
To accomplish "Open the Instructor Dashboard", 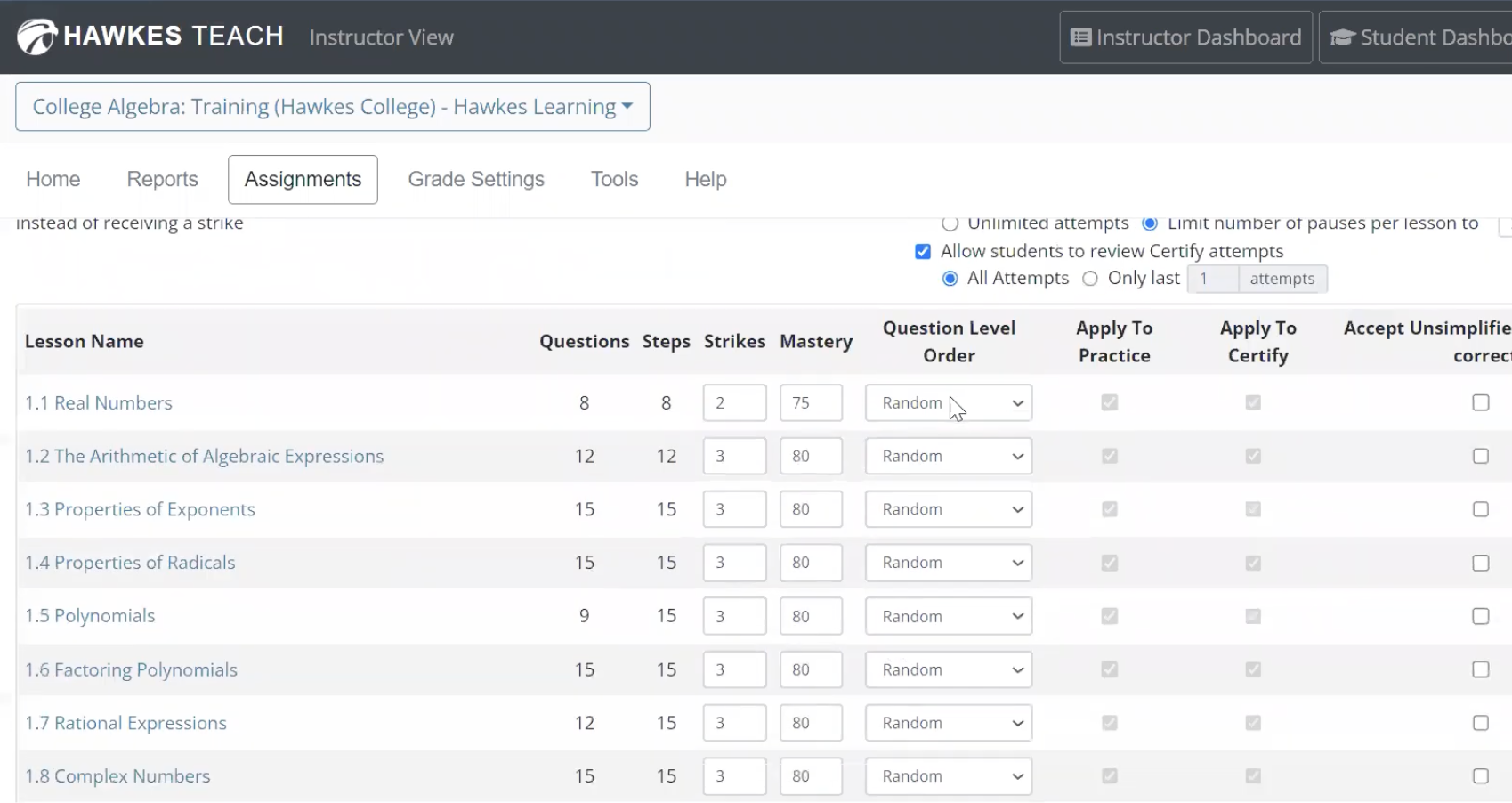I will [1185, 37].
